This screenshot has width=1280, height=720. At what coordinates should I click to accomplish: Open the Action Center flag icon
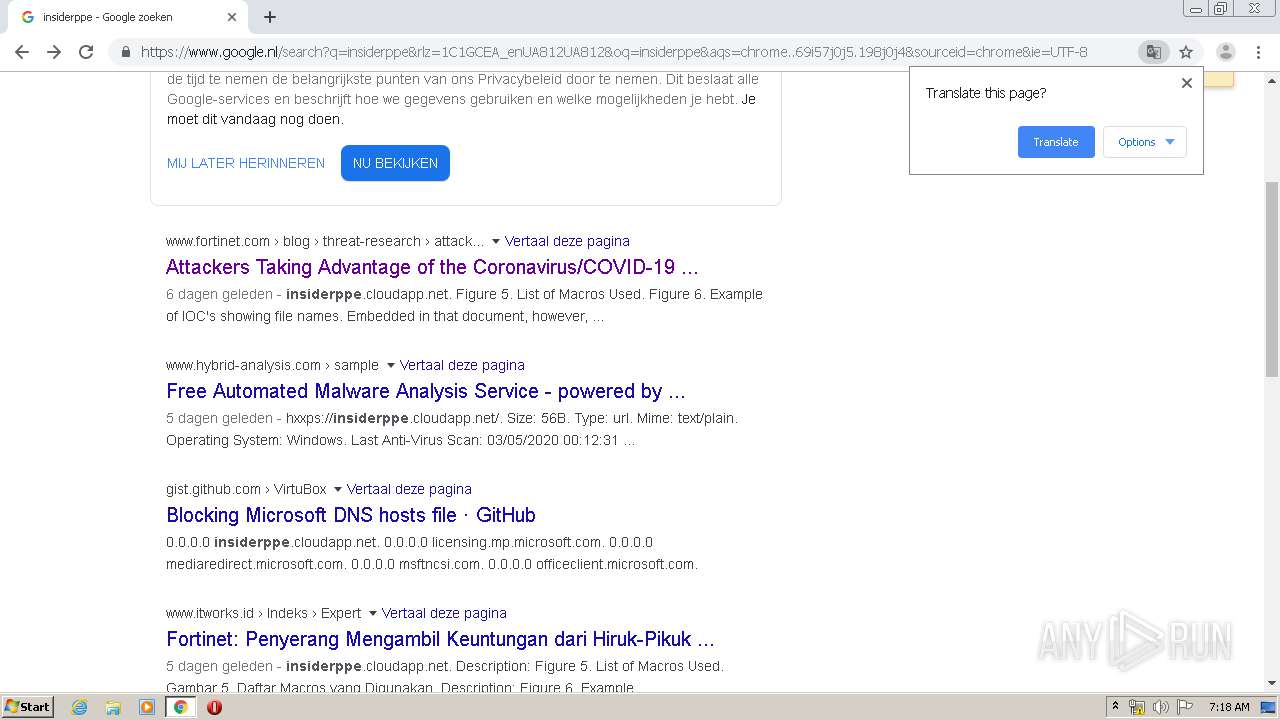1185,707
